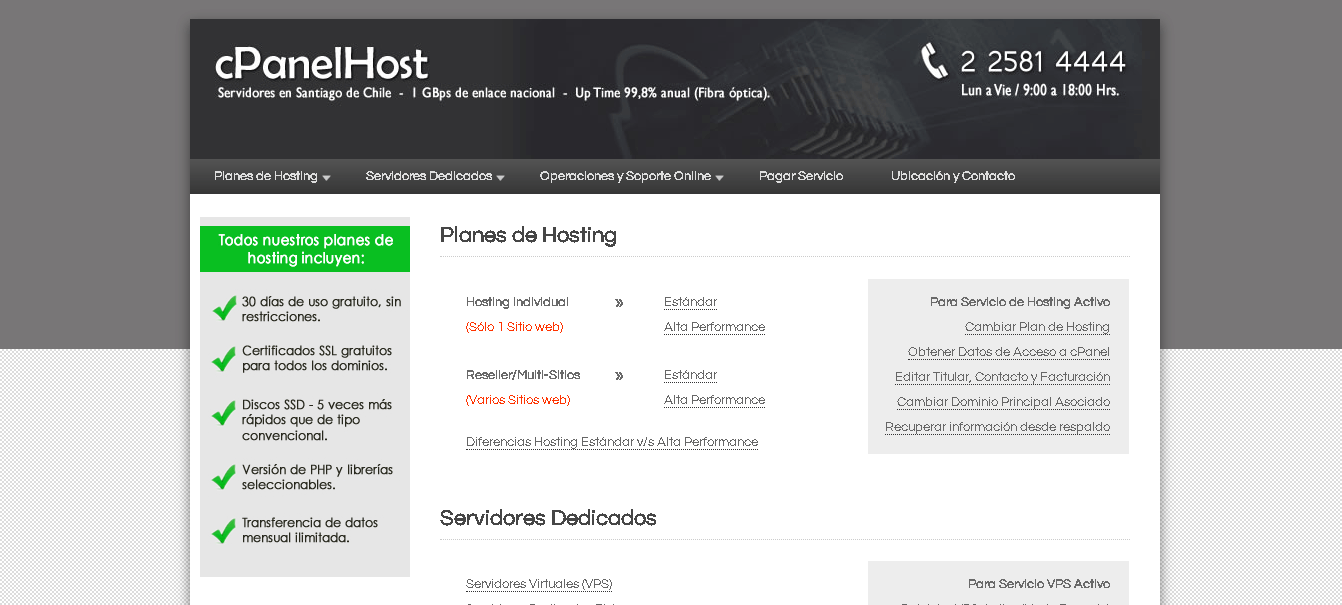
Task: Click Lun a Vie / 9:00 a 18:00 Hrs. text
Action: (x=1040, y=90)
